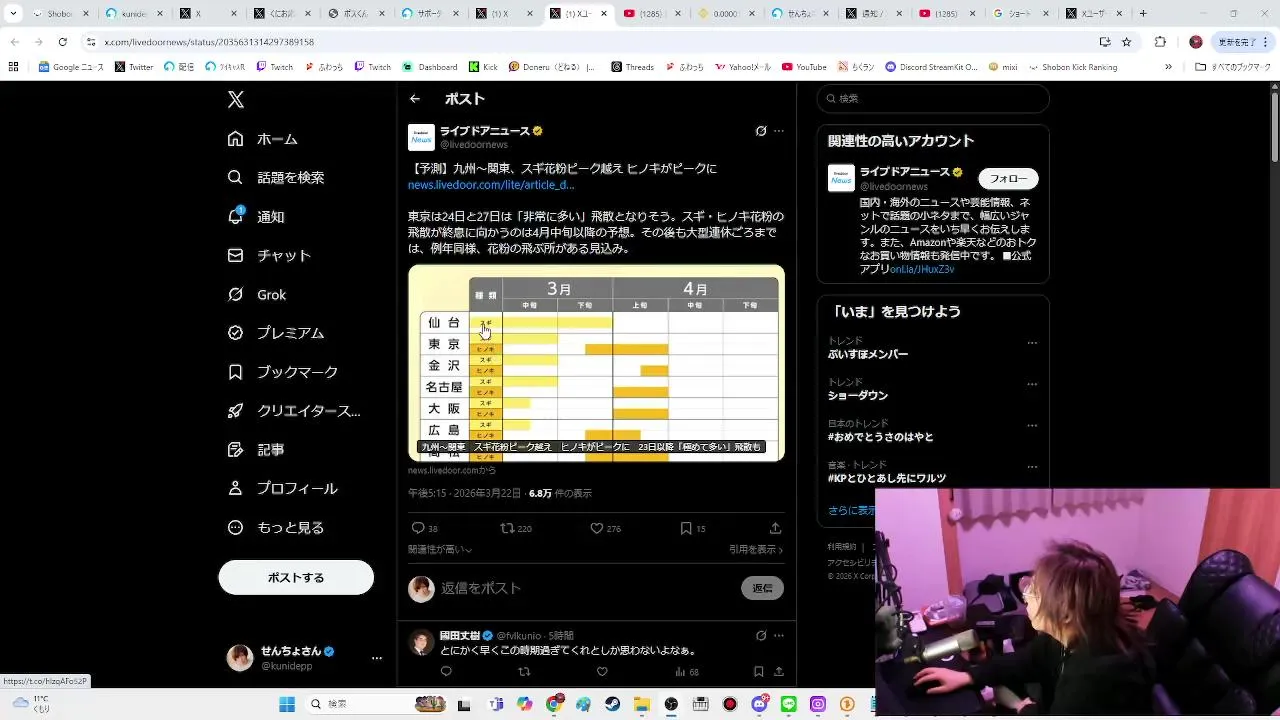Screen dimensions: 1280x720
Task: Open 記事 in the sidebar
Action: tap(256, 450)
